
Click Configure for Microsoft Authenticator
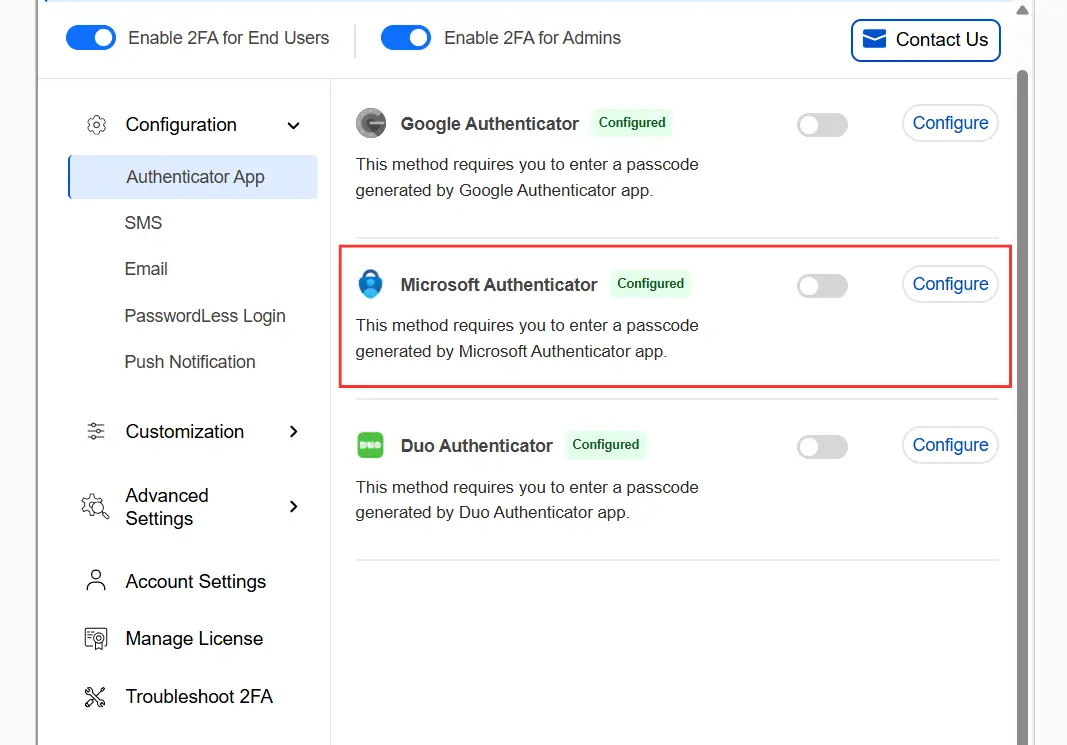(x=950, y=284)
